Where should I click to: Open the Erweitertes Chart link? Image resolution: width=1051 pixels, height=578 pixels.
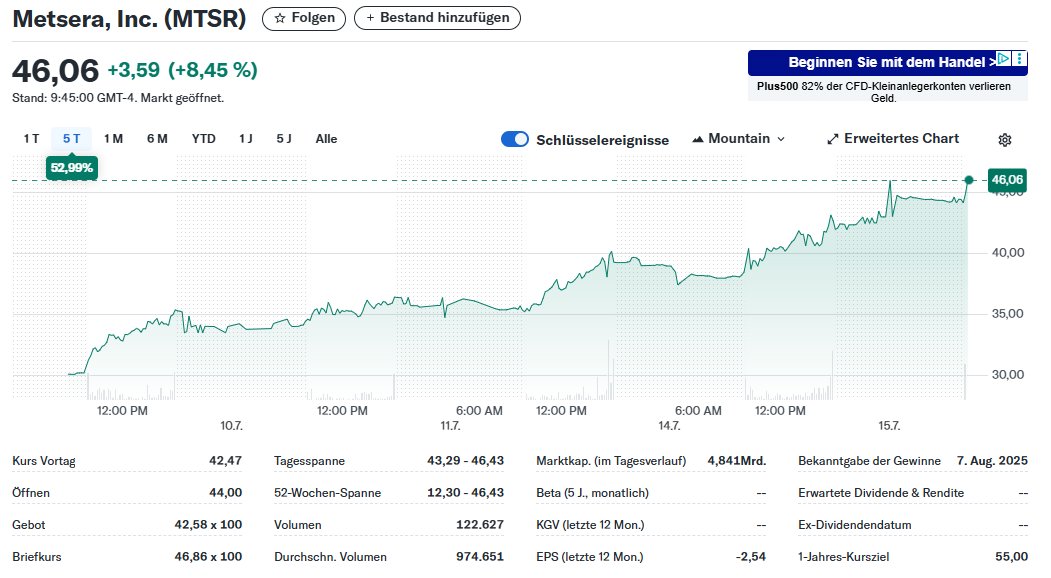[893, 139]
